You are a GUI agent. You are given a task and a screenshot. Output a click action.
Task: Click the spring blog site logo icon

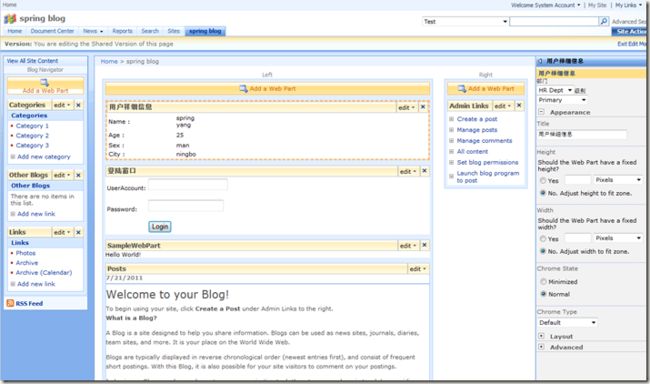coord(10,19)
